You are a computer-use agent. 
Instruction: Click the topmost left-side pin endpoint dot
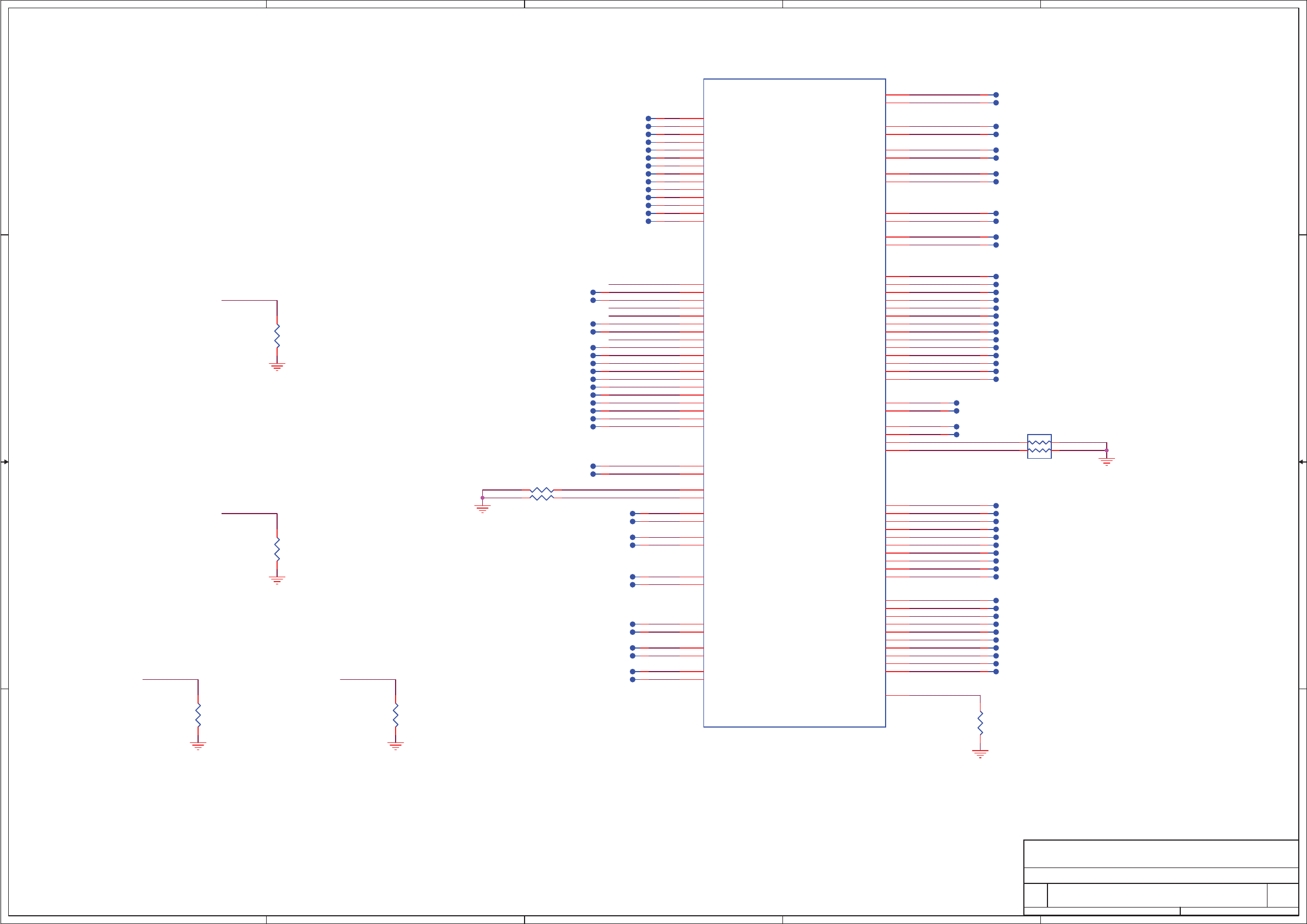(649, 119)
